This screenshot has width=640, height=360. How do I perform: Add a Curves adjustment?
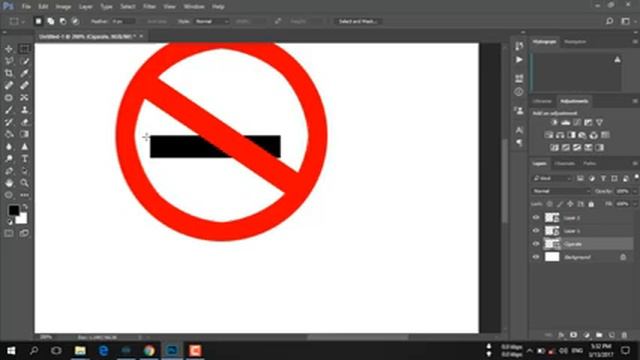click(x=577, y=122)
